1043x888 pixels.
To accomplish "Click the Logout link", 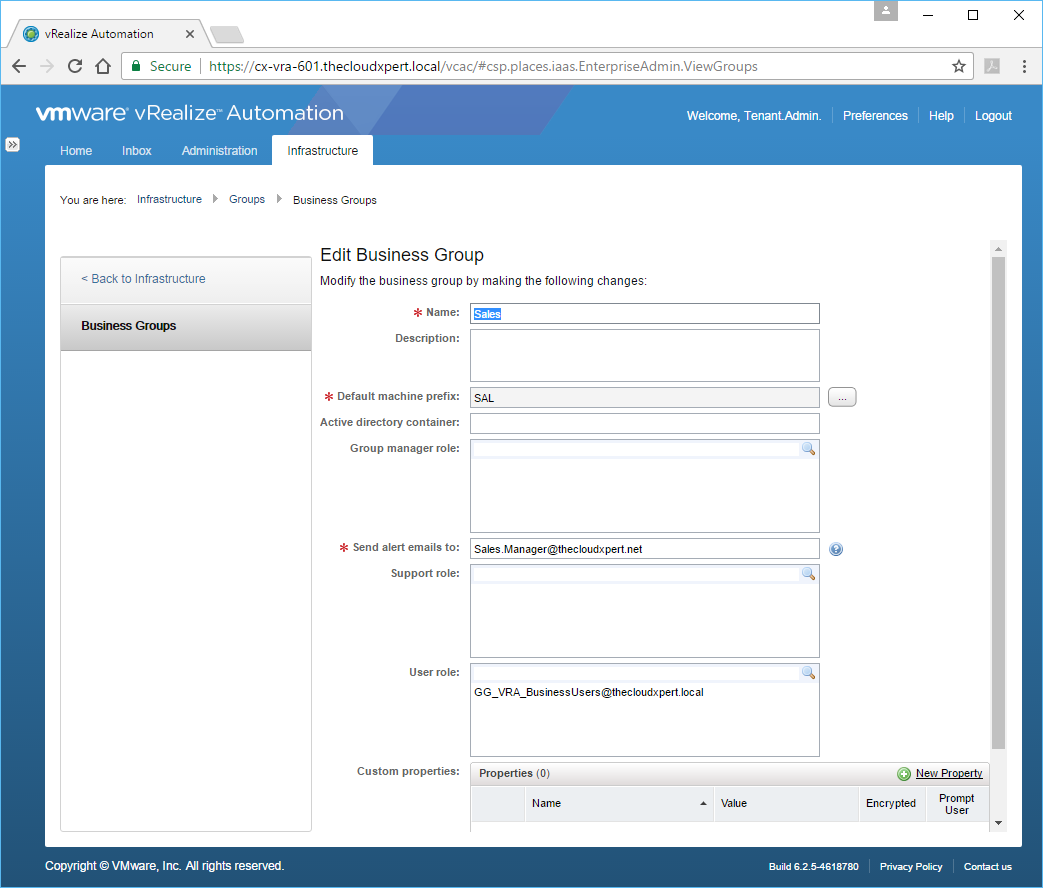I will click(x=993, y=116).
